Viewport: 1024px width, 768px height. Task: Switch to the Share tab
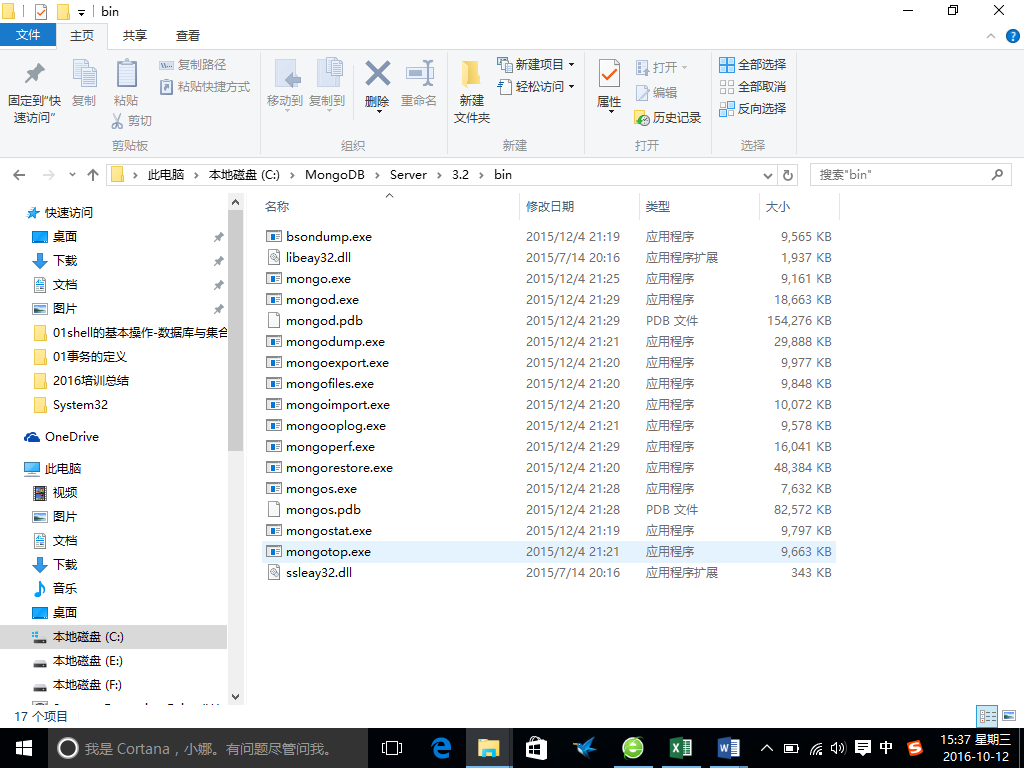(x=135, y=36)
